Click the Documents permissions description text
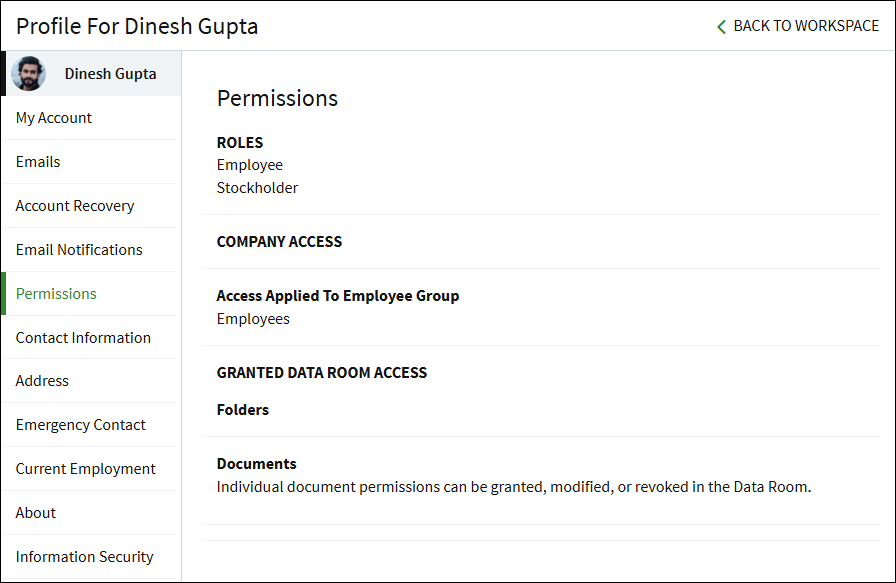 [x=513, y=487]
